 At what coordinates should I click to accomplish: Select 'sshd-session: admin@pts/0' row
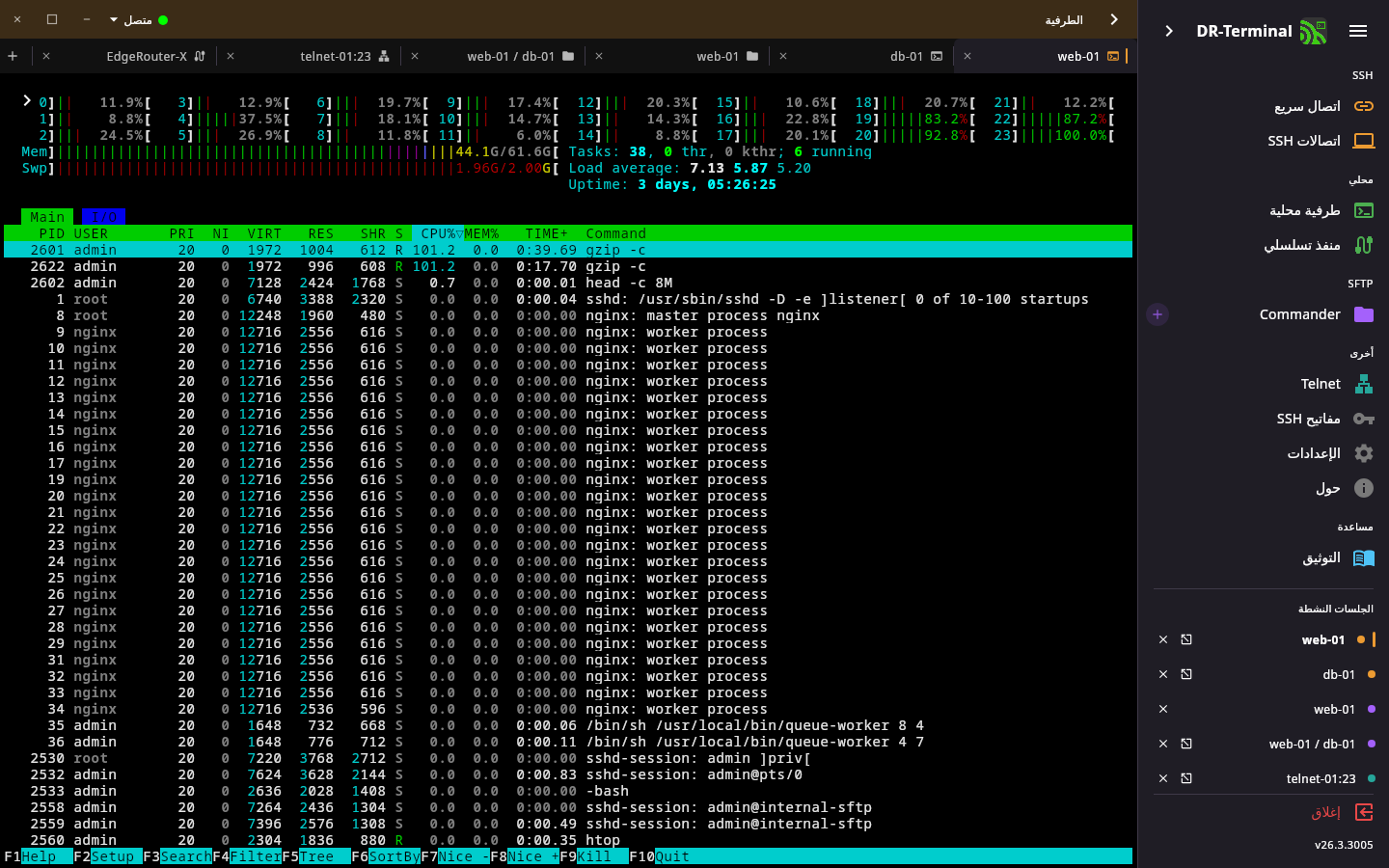coord(568,774)
